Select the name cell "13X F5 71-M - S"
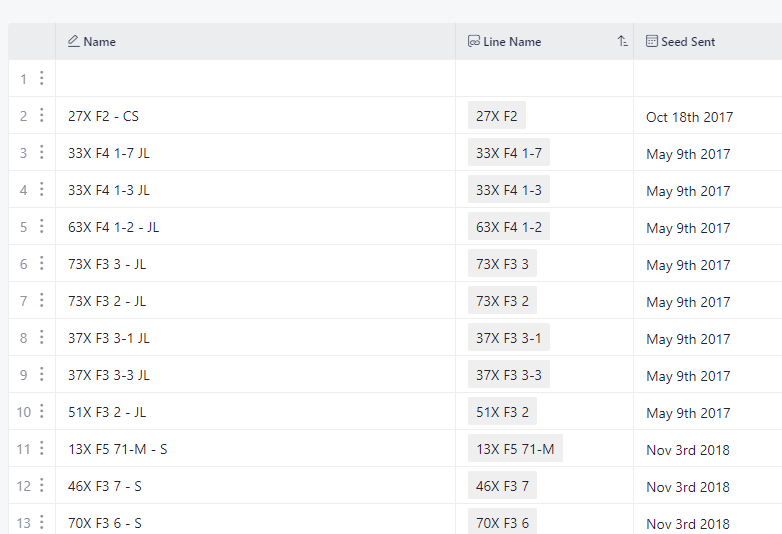The width and height of the screenshot is (782, 534). click(255, 449)
